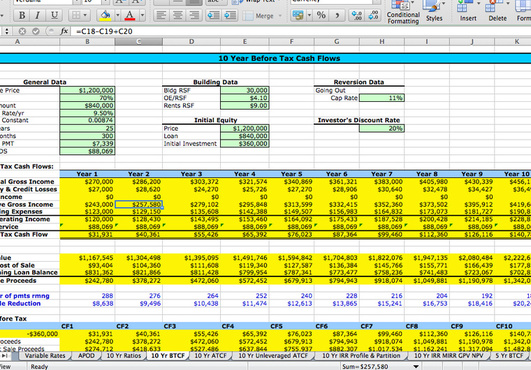Open fill color dropdown arrow
Image resolution: width=531 pixels, height=370 pixels.
coord(118,15)
